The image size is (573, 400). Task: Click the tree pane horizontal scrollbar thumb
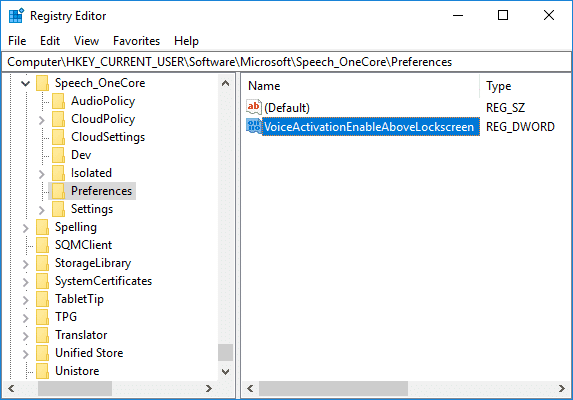click(x=75, y=388)
